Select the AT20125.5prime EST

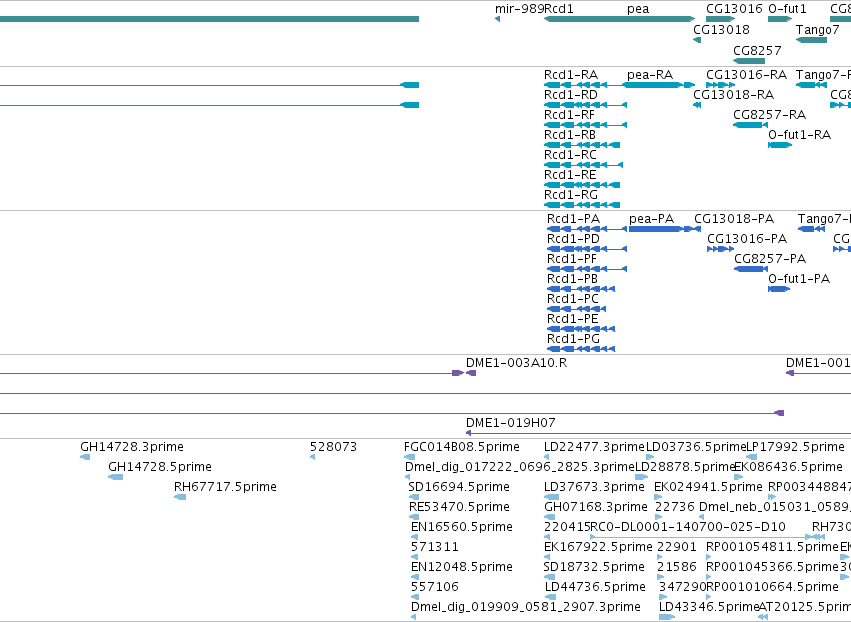pyautogui.click(x=763, y=617)
